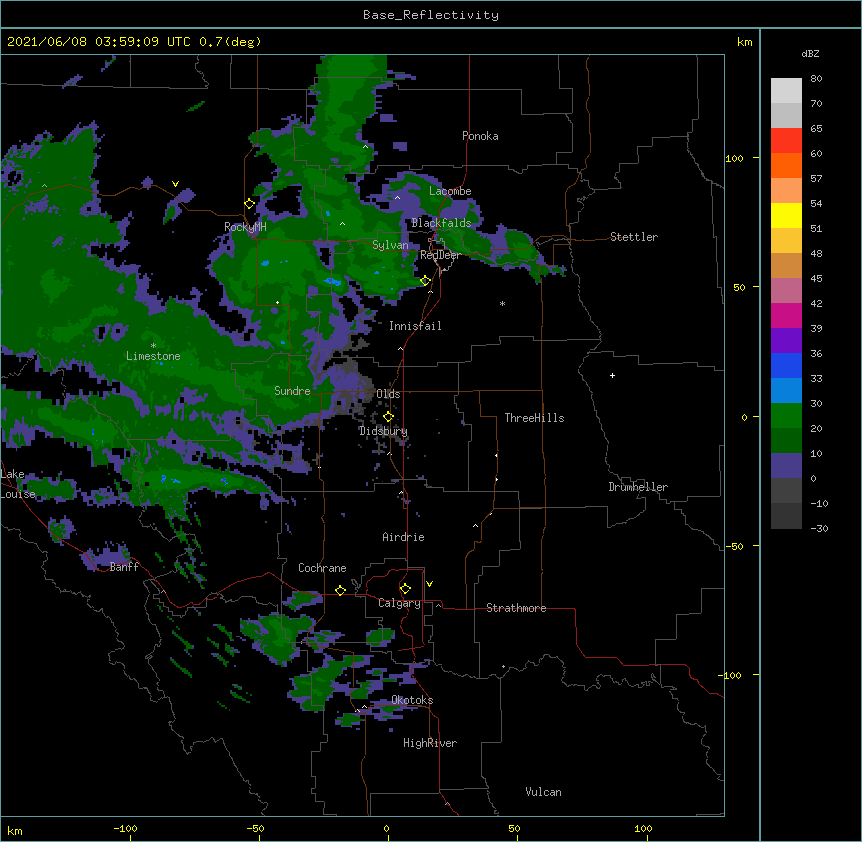The width and height of the screenshot is (862, 842).
Task: Click the 50 km mark on bottom axis
Action: coord(514,829)
